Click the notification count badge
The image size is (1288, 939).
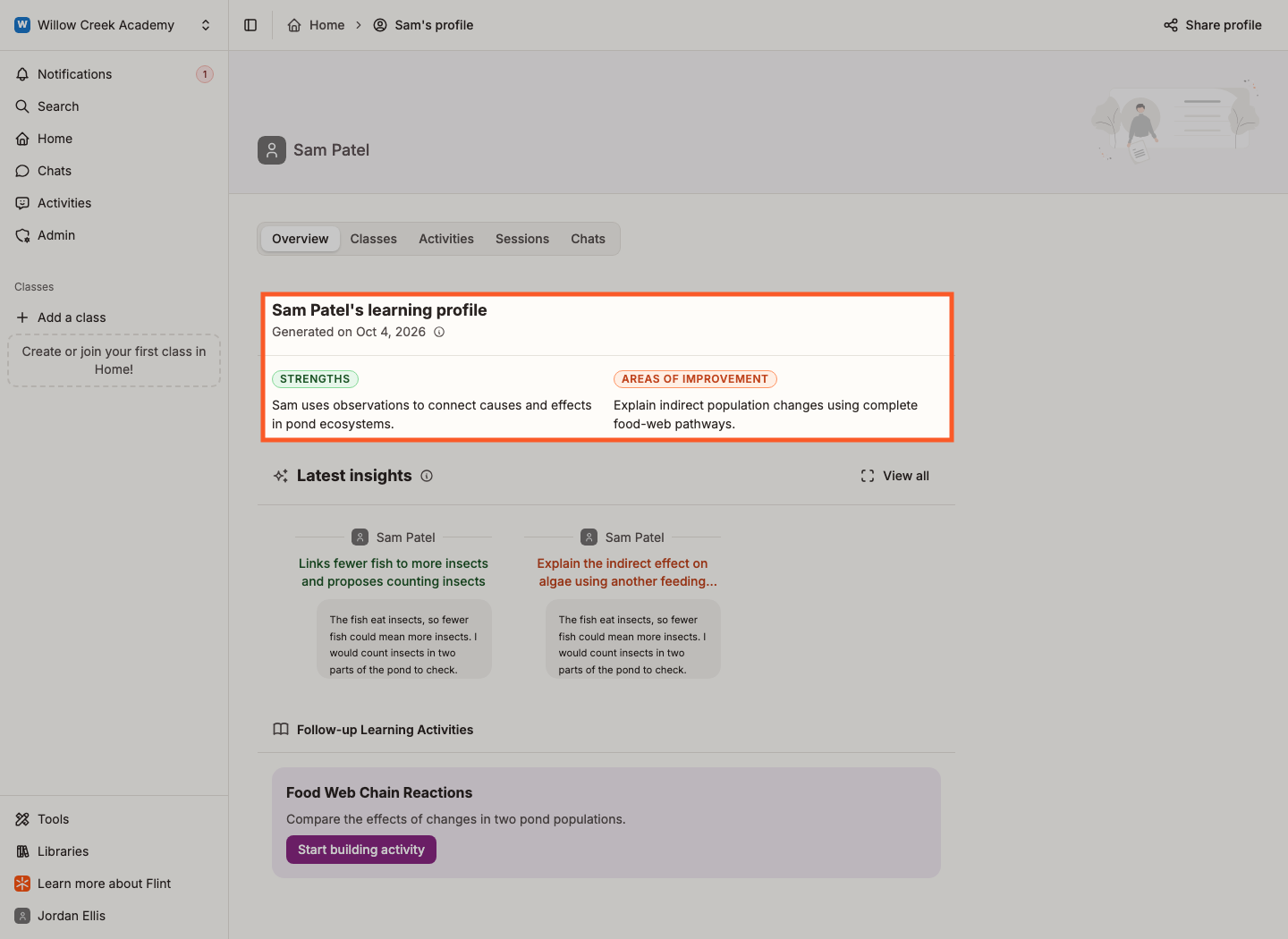[205, 74]
